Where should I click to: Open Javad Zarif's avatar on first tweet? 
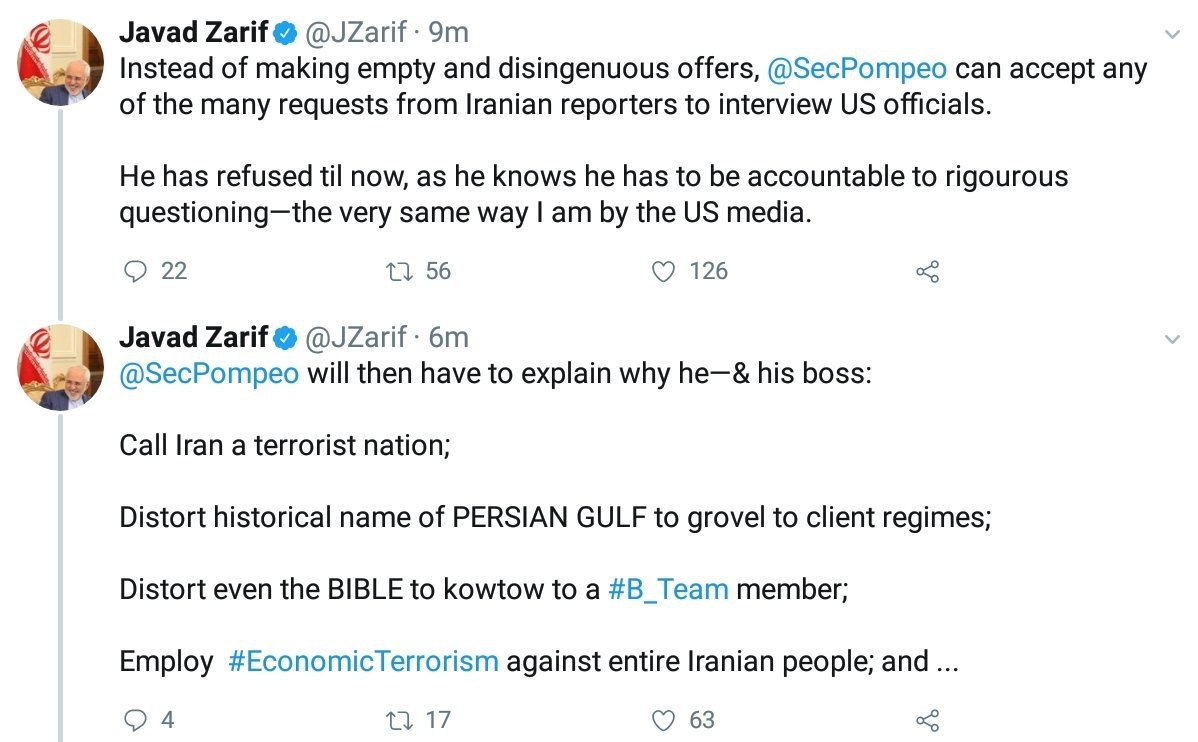click(61, 62)
